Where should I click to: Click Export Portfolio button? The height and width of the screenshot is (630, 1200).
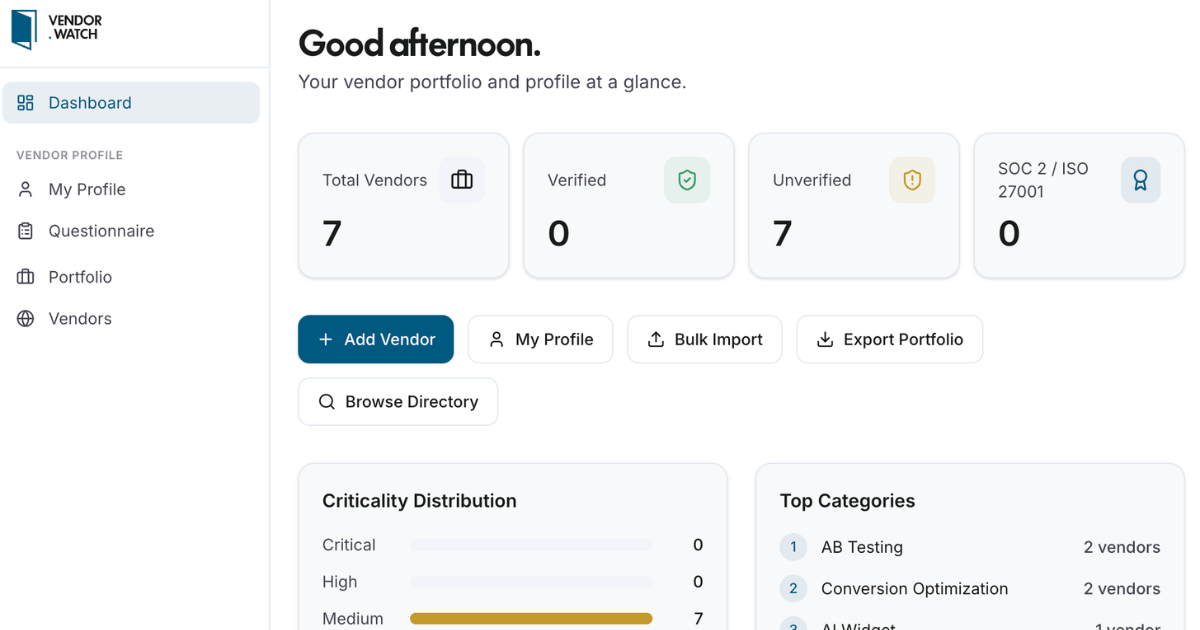(889, 340)
